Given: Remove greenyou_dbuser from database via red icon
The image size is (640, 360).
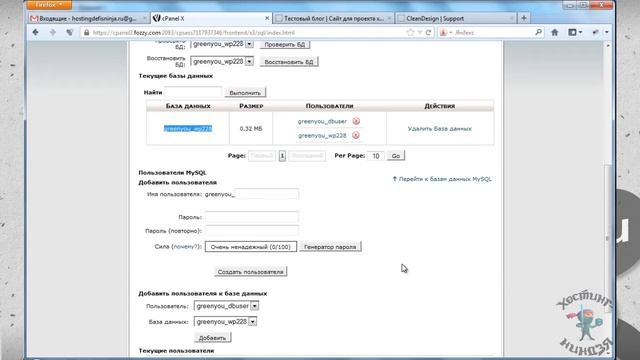Looking at the screenshot, I should pyautogui.click(x=356, y=121).
